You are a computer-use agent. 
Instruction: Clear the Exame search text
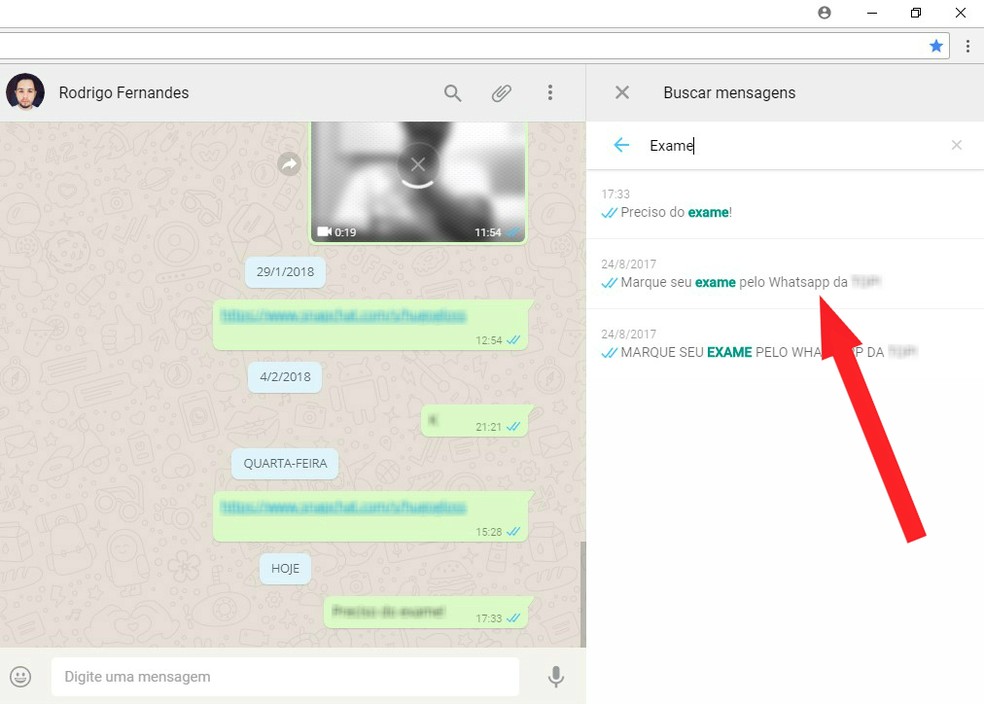(x=956, y=145)
